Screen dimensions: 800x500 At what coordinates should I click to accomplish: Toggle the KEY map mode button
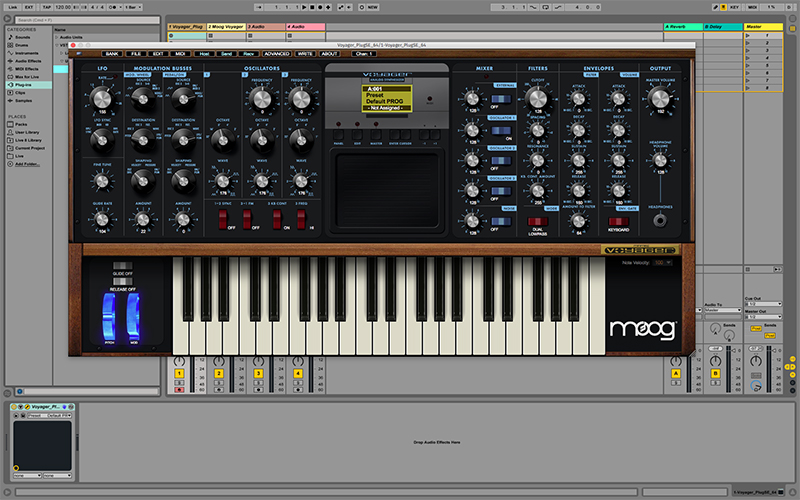click(x=735, y=7)
